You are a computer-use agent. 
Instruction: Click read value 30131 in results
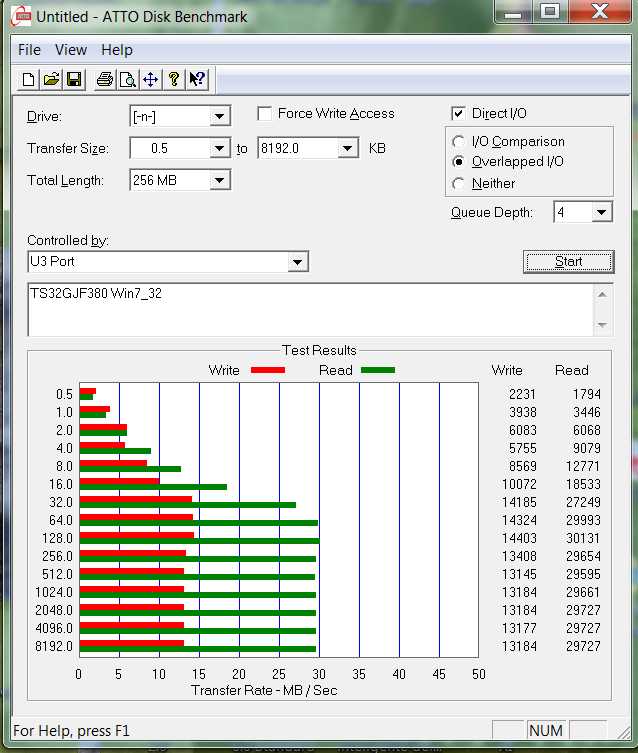coord(583,538)
